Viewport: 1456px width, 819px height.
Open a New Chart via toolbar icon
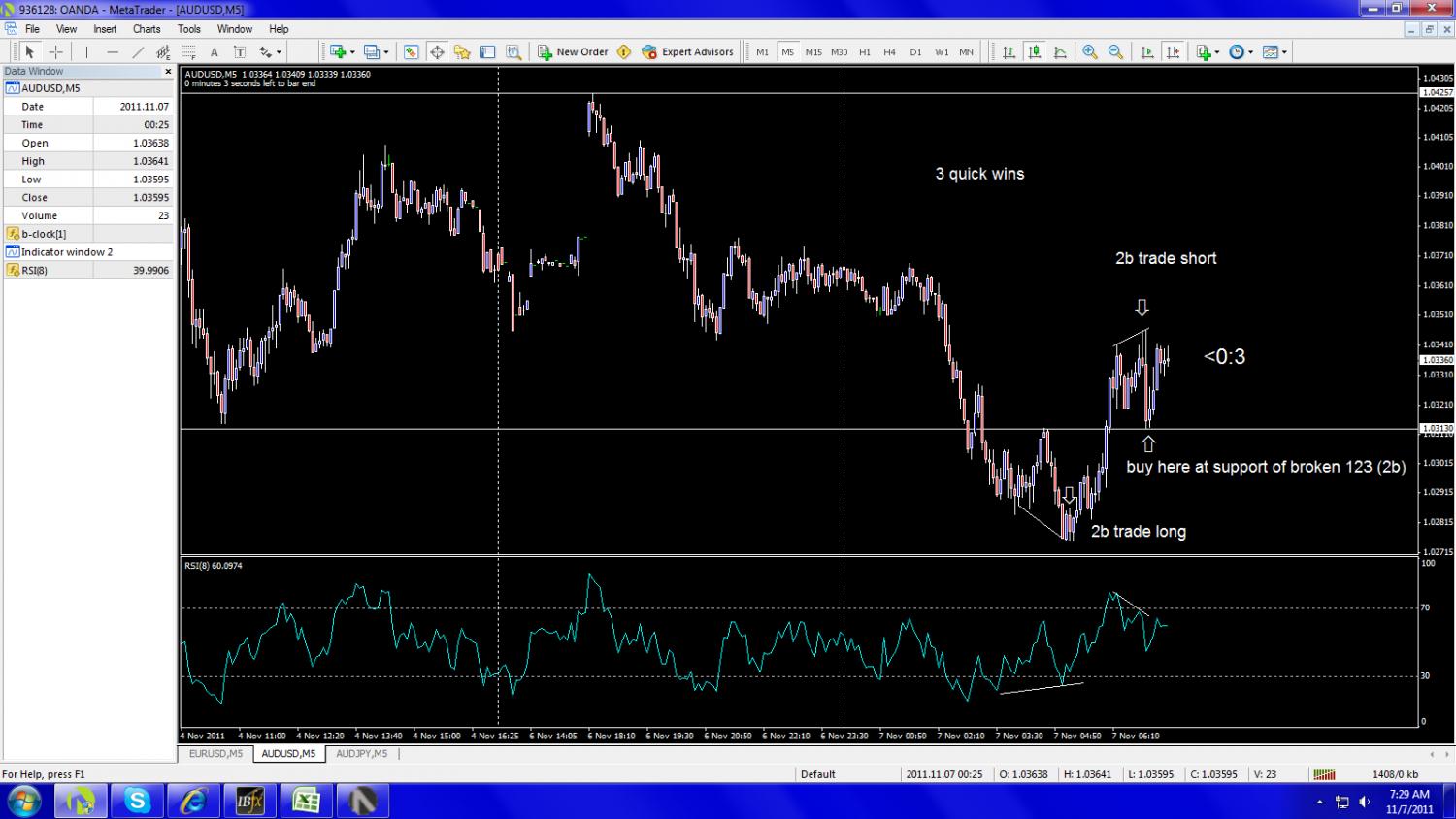[338, 51]
